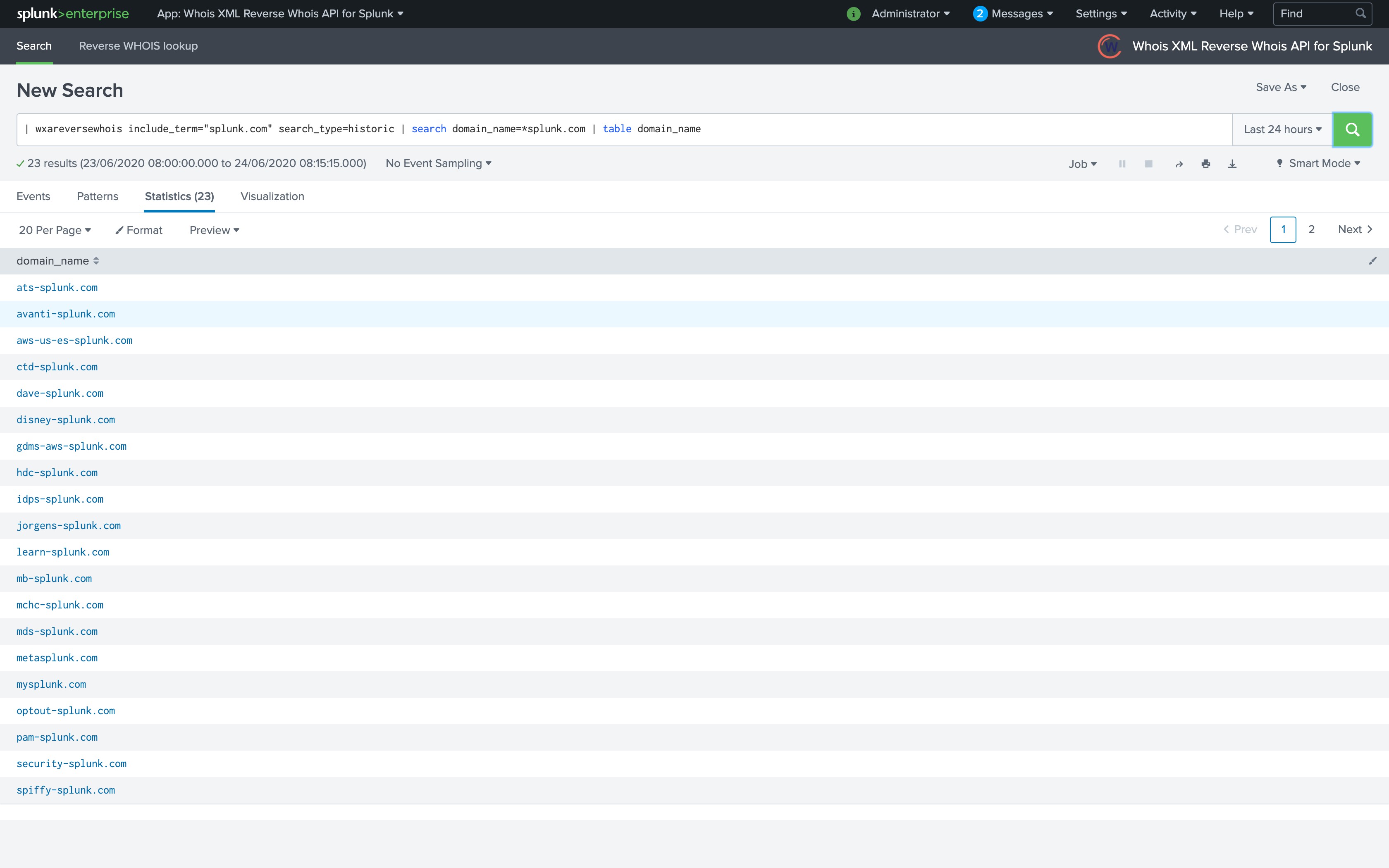Click the current page 1 button

(x=1283, y=230)
